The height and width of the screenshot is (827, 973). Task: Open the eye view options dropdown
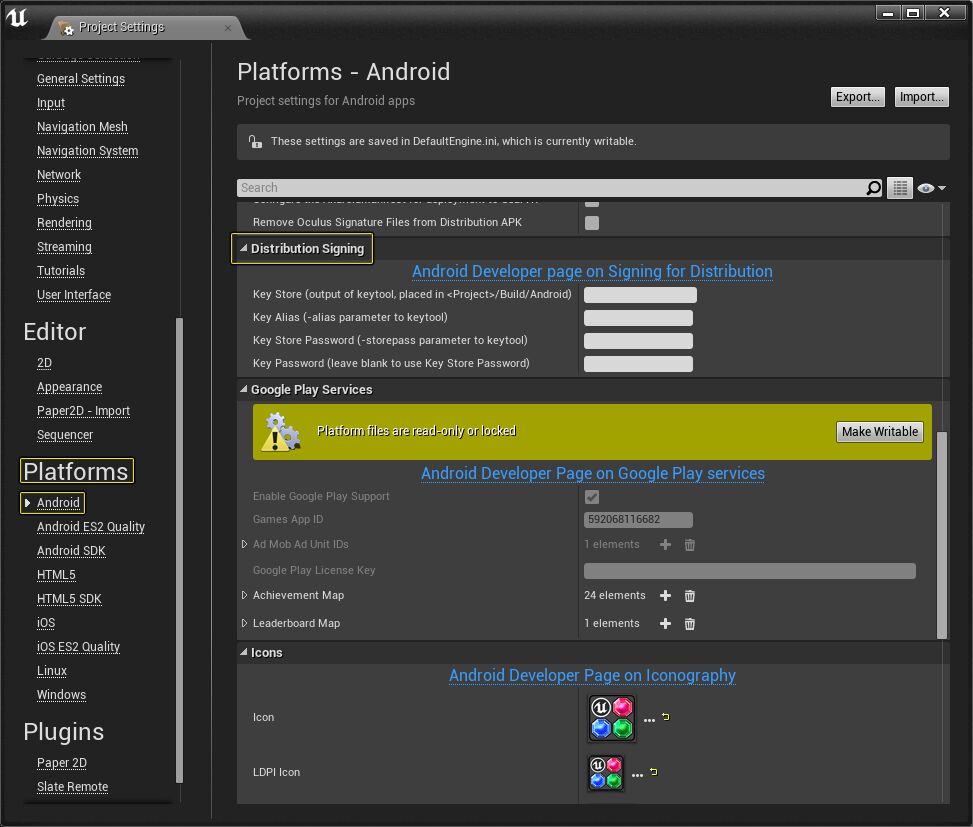[931, 188]
